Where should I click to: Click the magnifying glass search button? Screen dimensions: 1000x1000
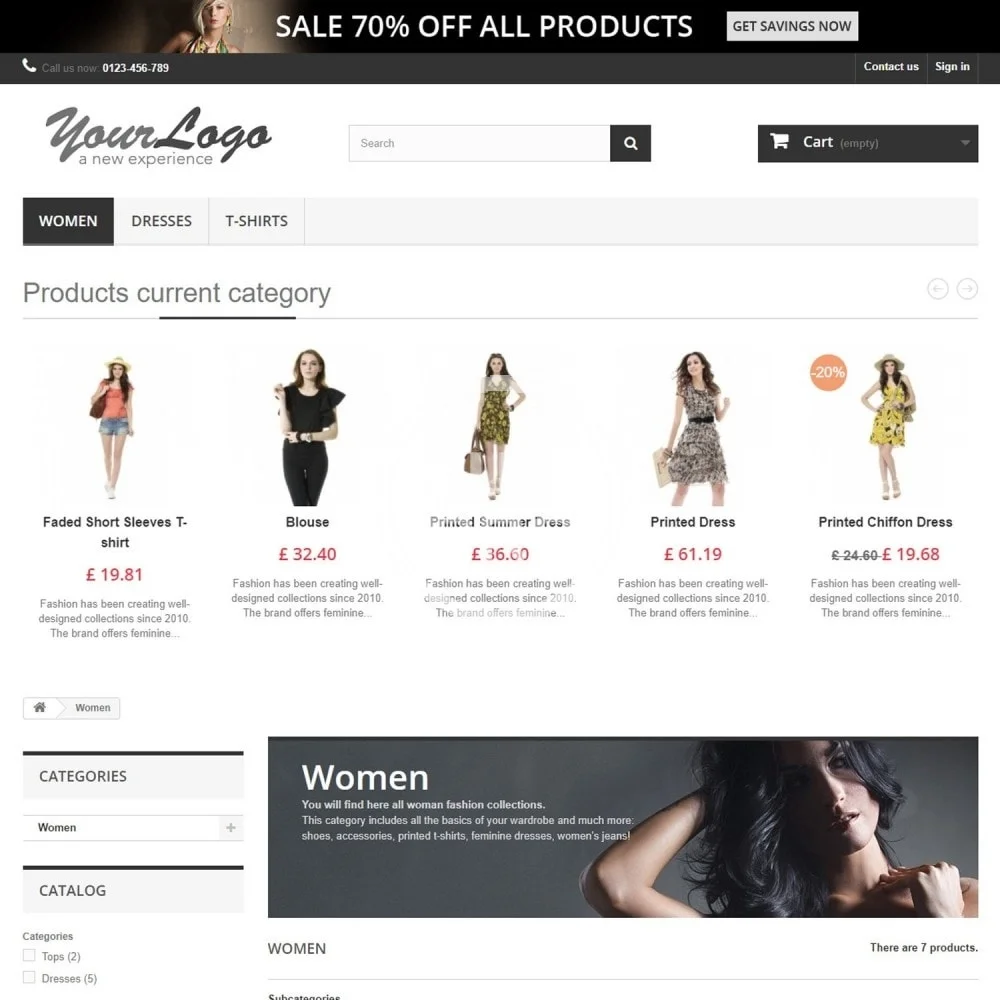click(x=630, y=143)
